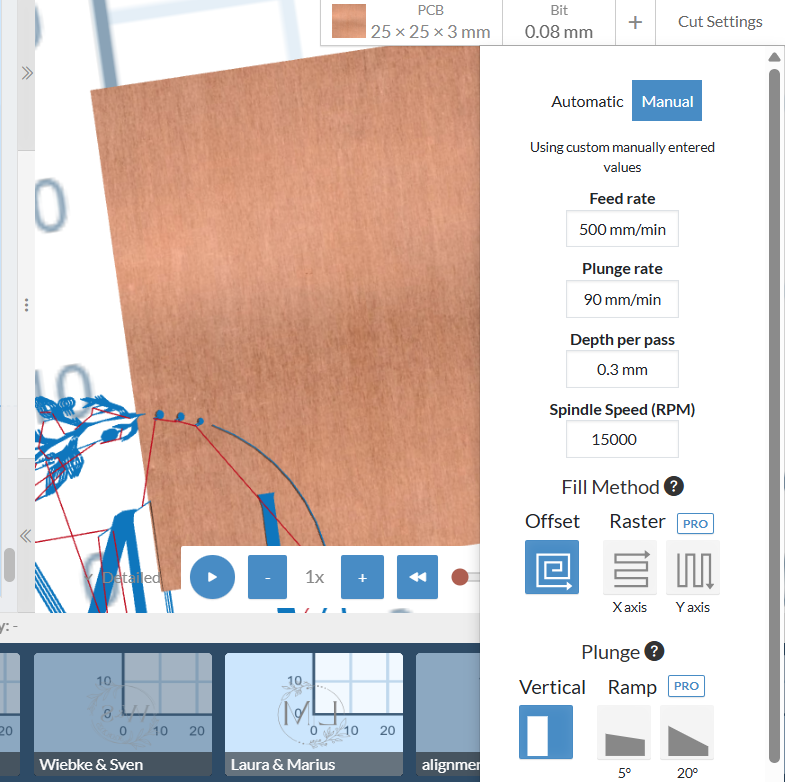Screen dimensions: 785x782
Task: Open Plunge help question mark
Action: (655, 652)
